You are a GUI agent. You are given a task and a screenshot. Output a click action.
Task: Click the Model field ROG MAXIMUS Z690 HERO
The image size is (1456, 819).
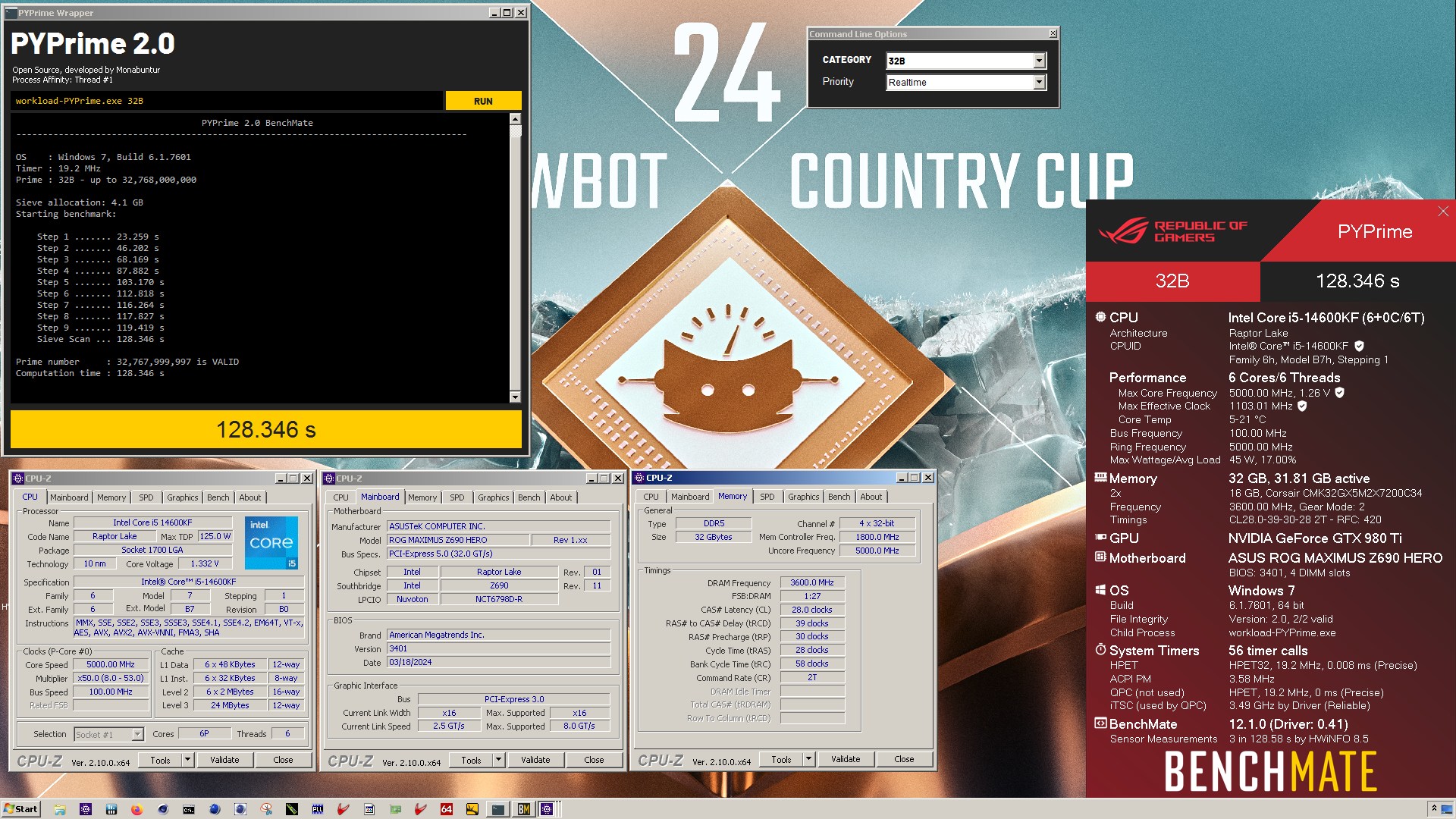[x=458, y=540]
